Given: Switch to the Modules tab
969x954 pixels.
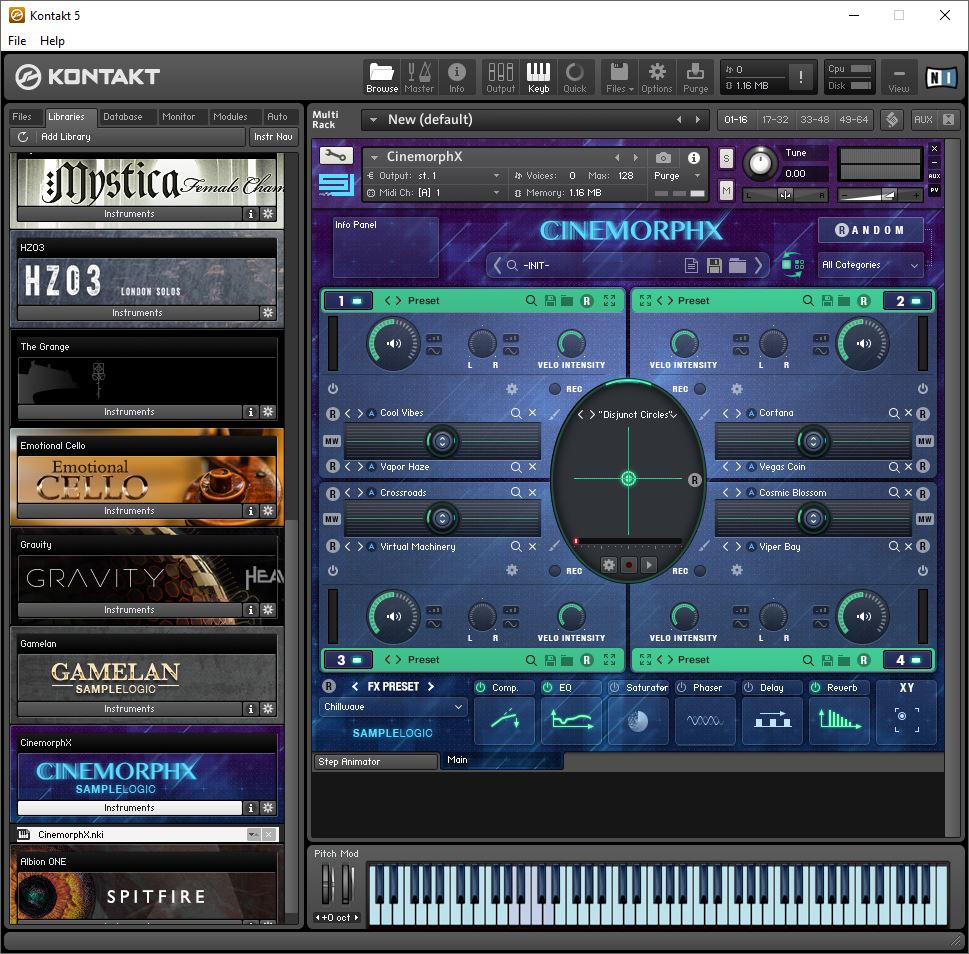Looking at the screenshot, I should [x=230, y=117].
